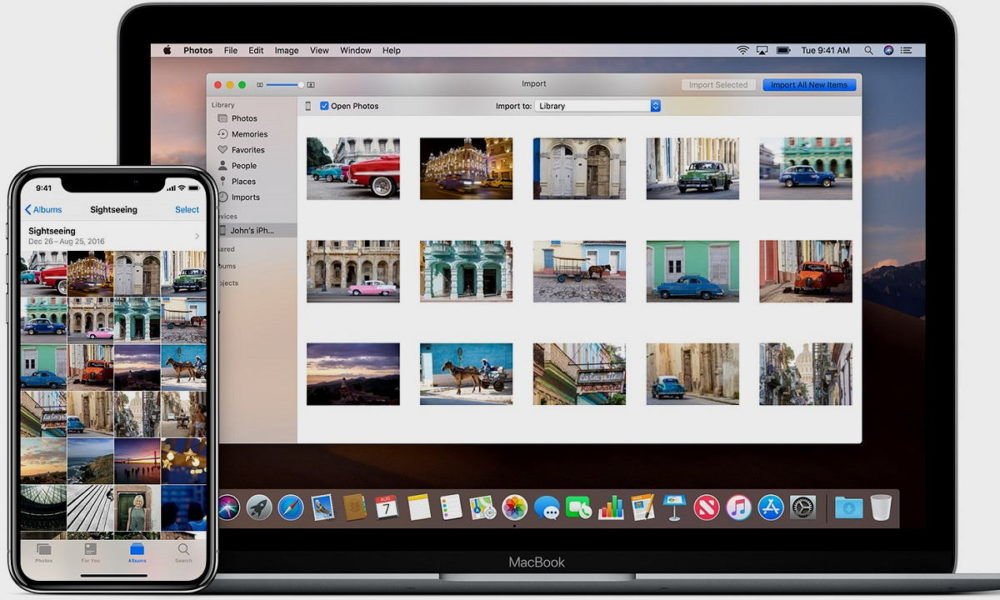Click the Import Selected button

[x=718, y=85]
